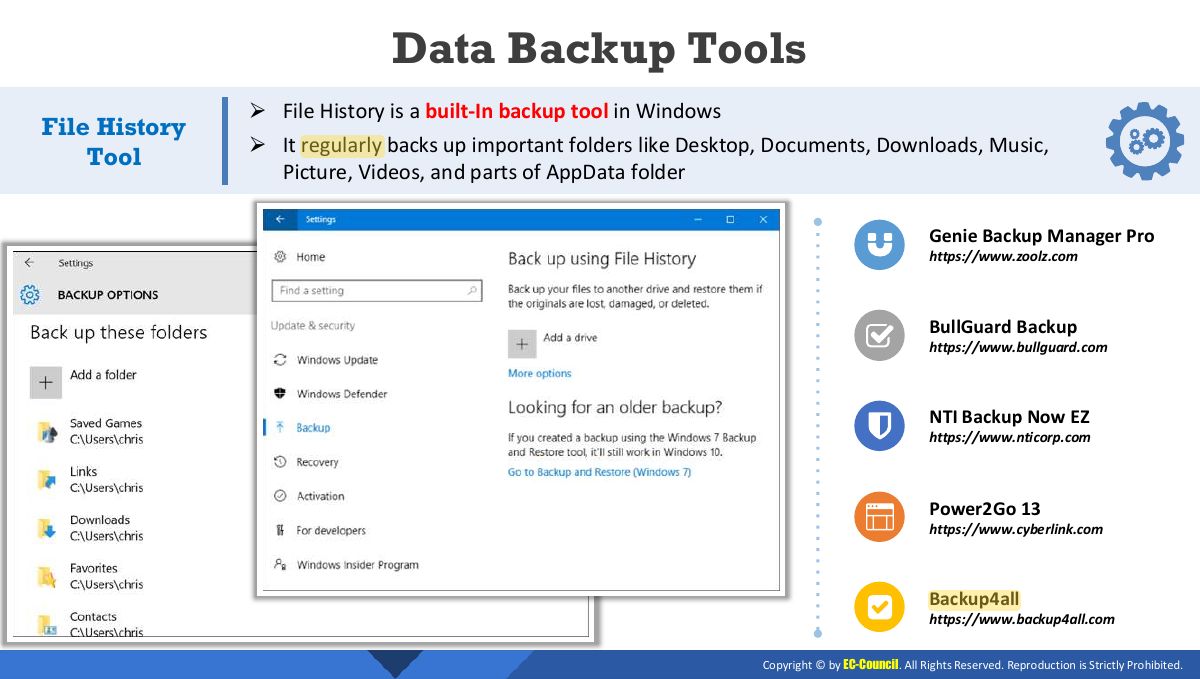Viewport: 1200px width, 679px height.
Task: Focus the Find a setting search box
Action: 377,291
